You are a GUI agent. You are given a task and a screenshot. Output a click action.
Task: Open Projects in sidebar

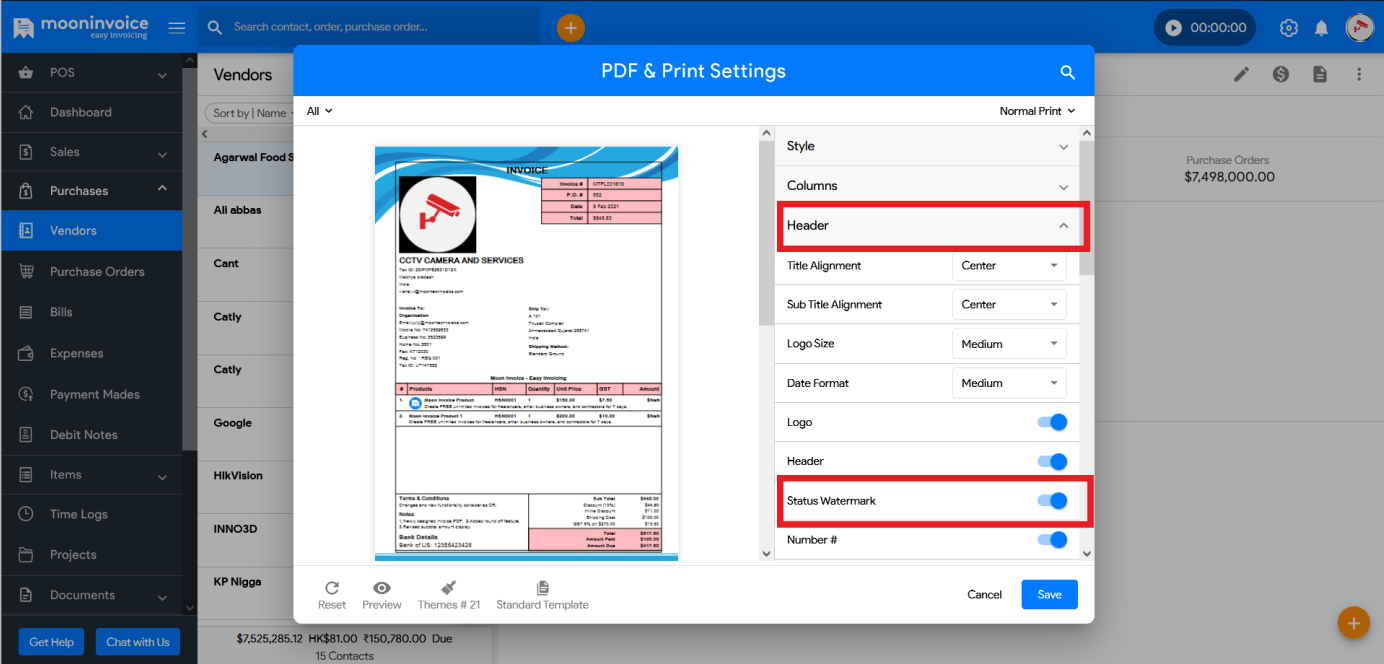(91, 554)
